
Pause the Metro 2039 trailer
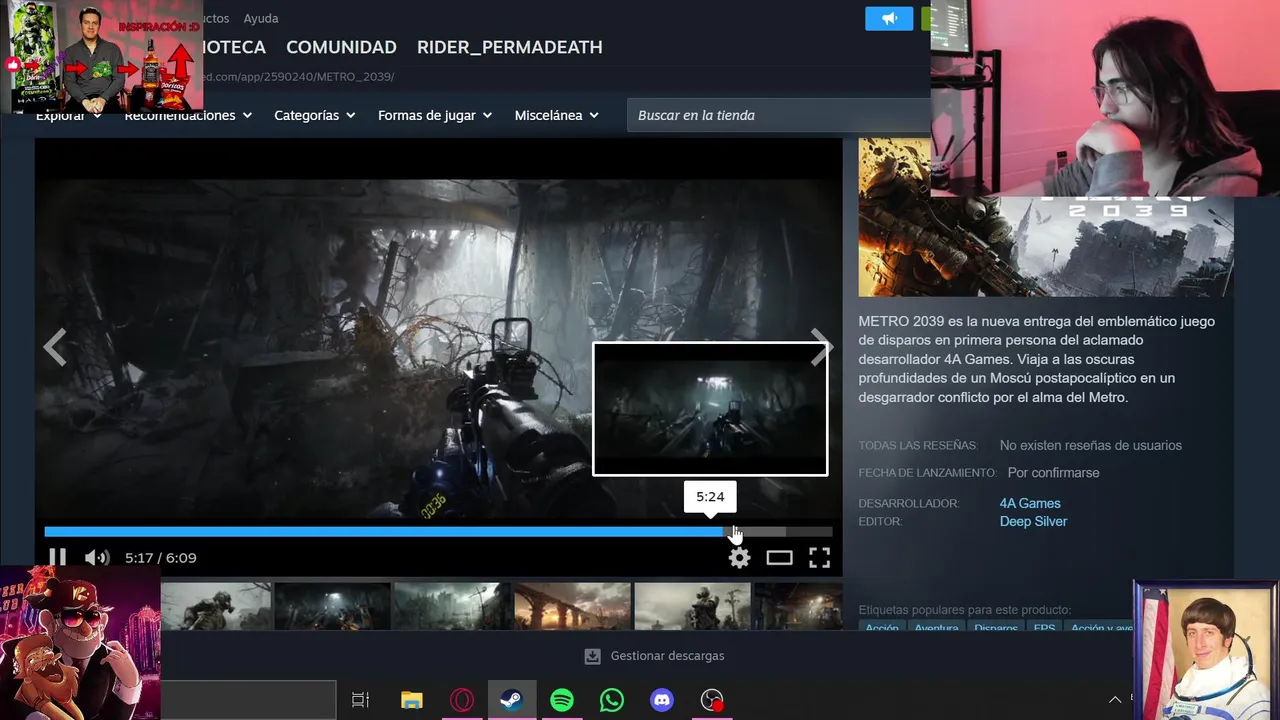(x=58, y=558)
